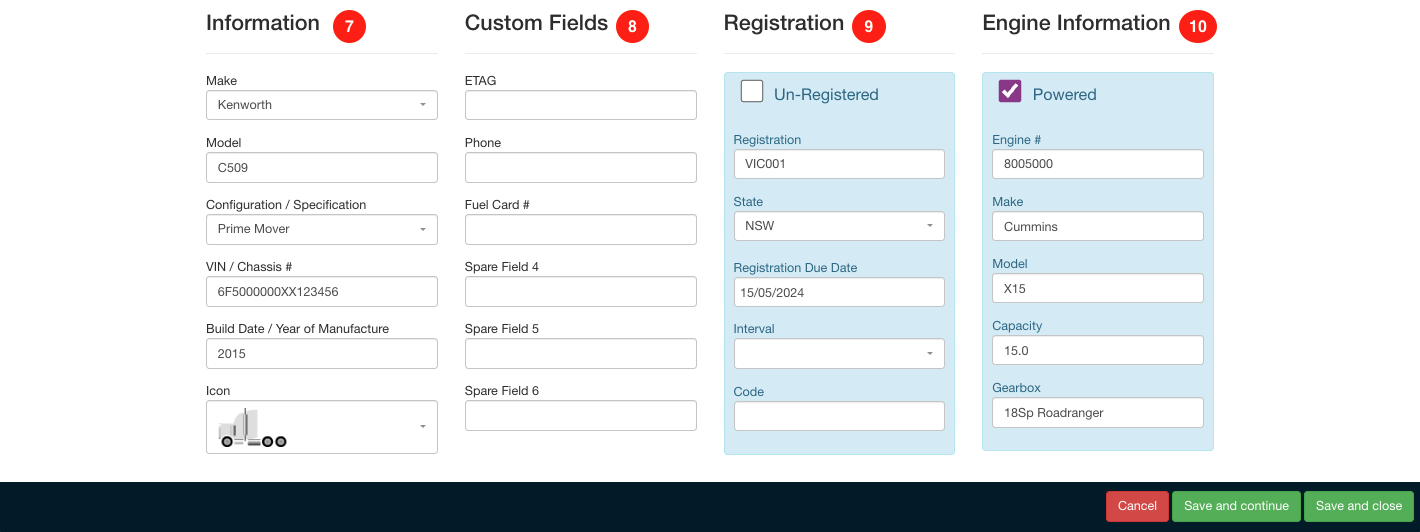Click the red number 10 Engine Information badge
Viewport: 1420px width, 532px height.
[1198, 26]
